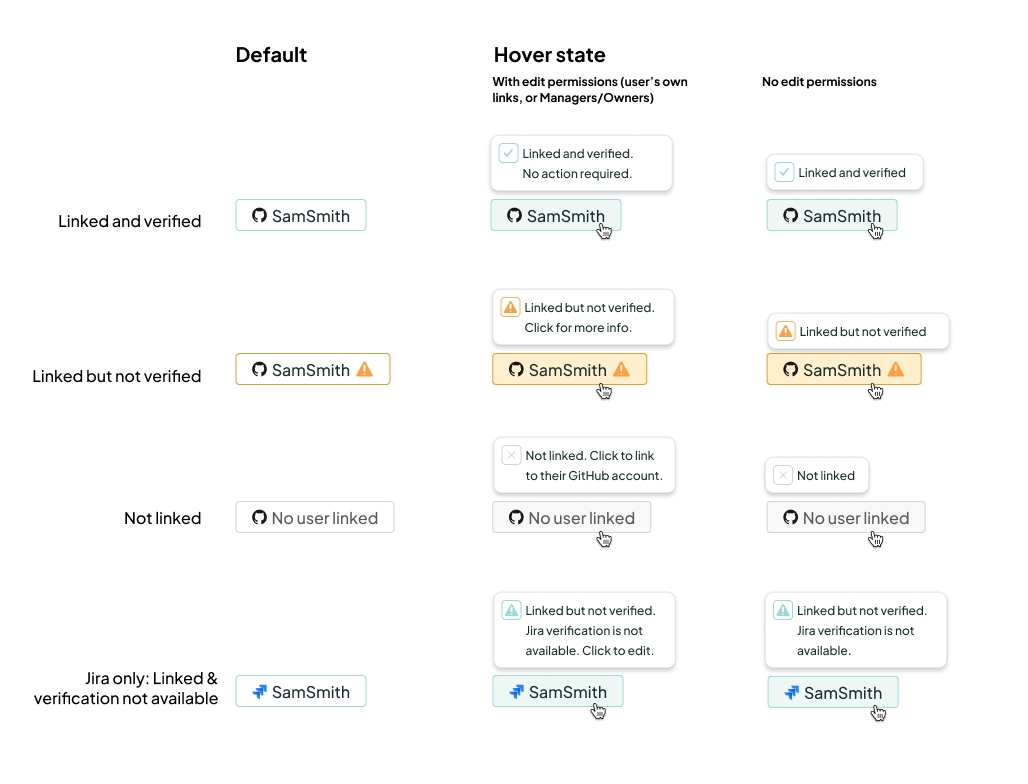
Task: Click warning triangle in no-edit-permissions hovered orange chip
Action: point(896,369)
